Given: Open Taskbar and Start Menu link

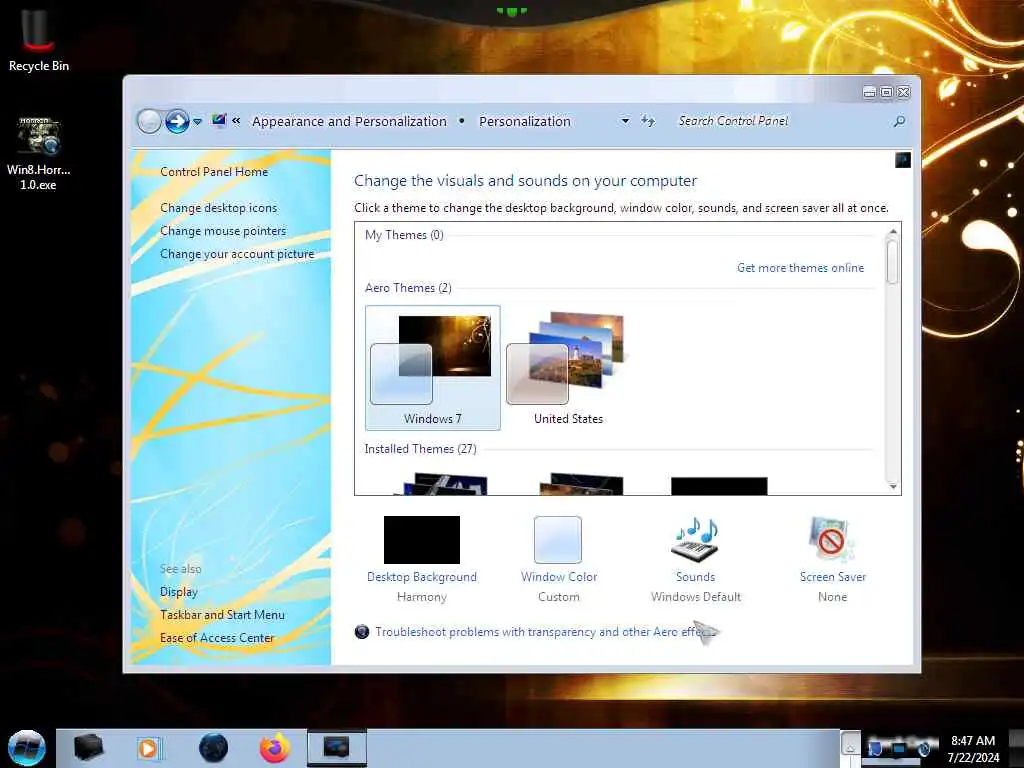Looking at the screenshot, I should 223,615.
